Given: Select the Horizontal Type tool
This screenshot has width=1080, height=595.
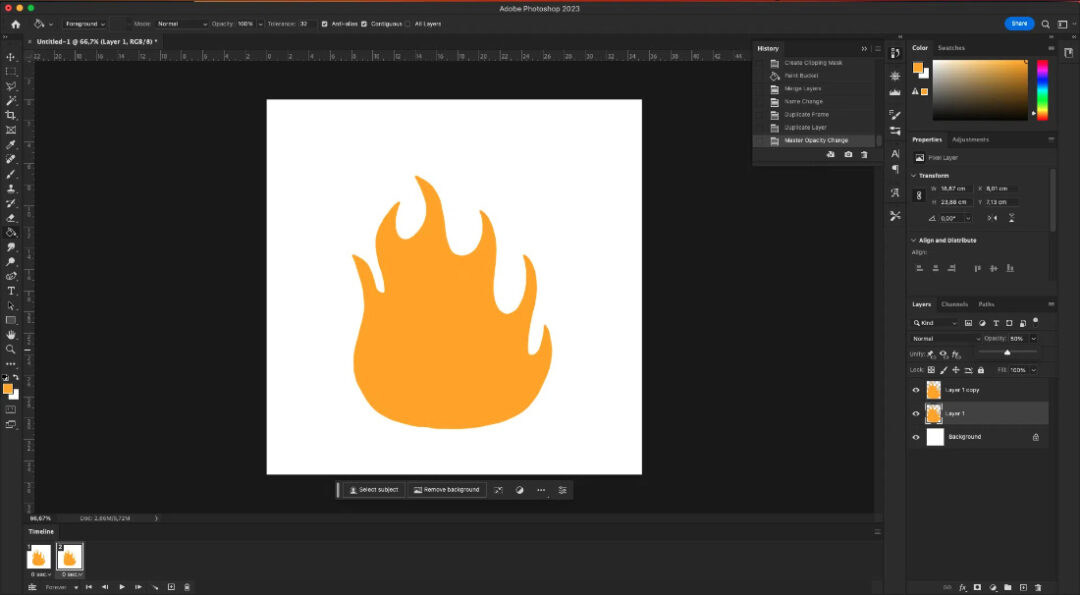Looking at the screenshot, I should 10,291.
